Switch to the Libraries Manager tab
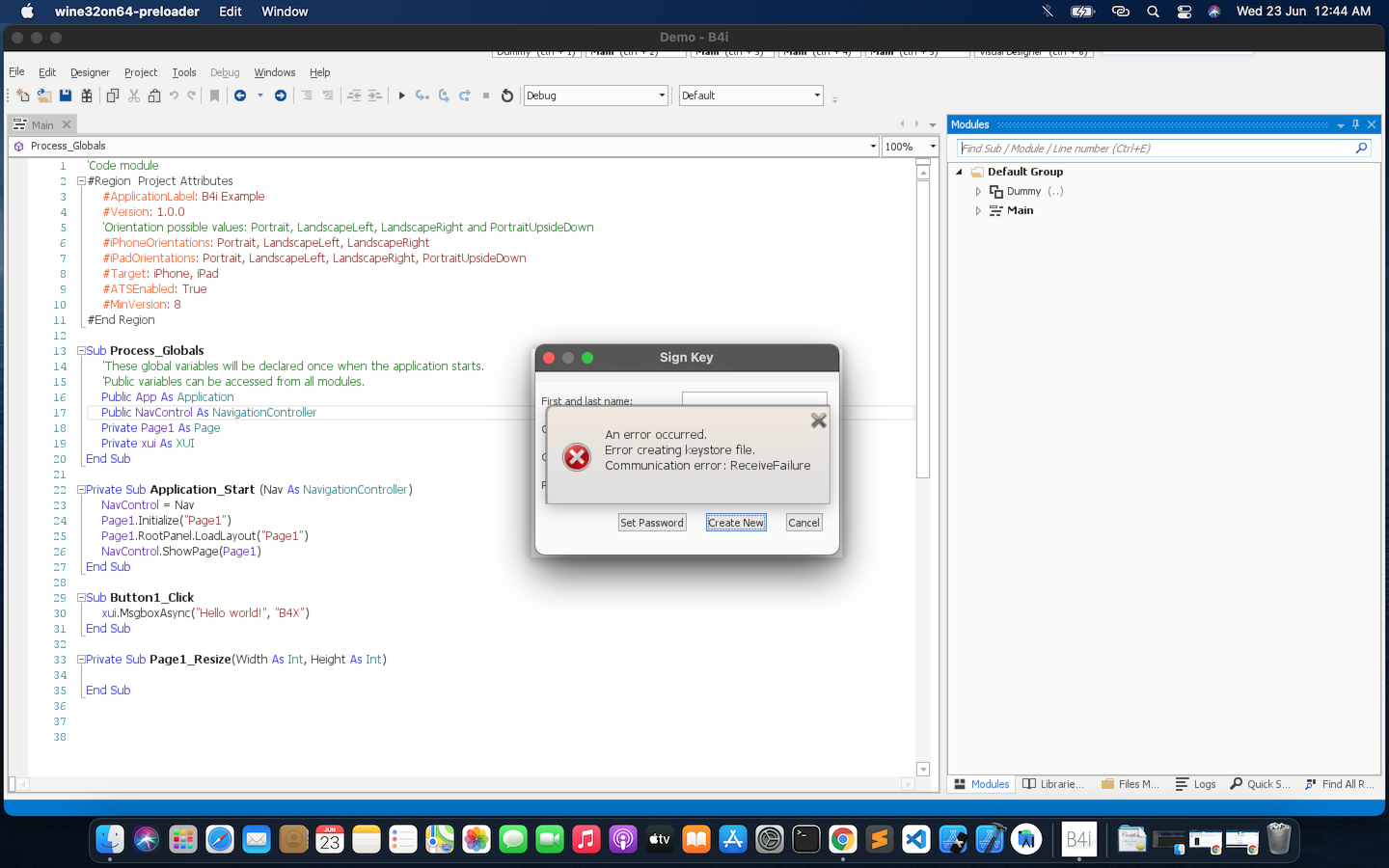The image size is (1389, 868). pos(1053,784)
